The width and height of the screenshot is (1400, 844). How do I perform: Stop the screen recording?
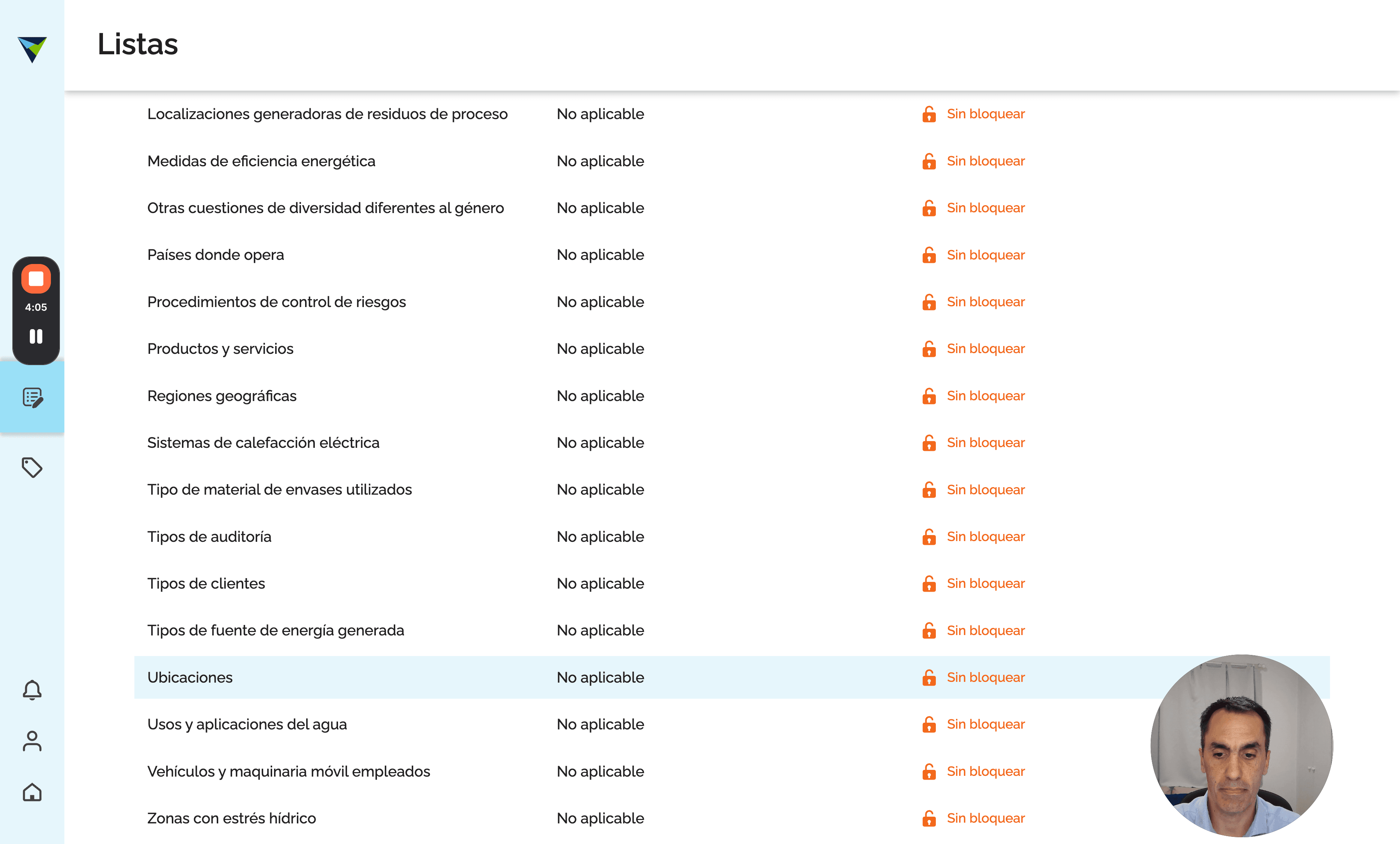pyautogui.click(x=36, y=279)
